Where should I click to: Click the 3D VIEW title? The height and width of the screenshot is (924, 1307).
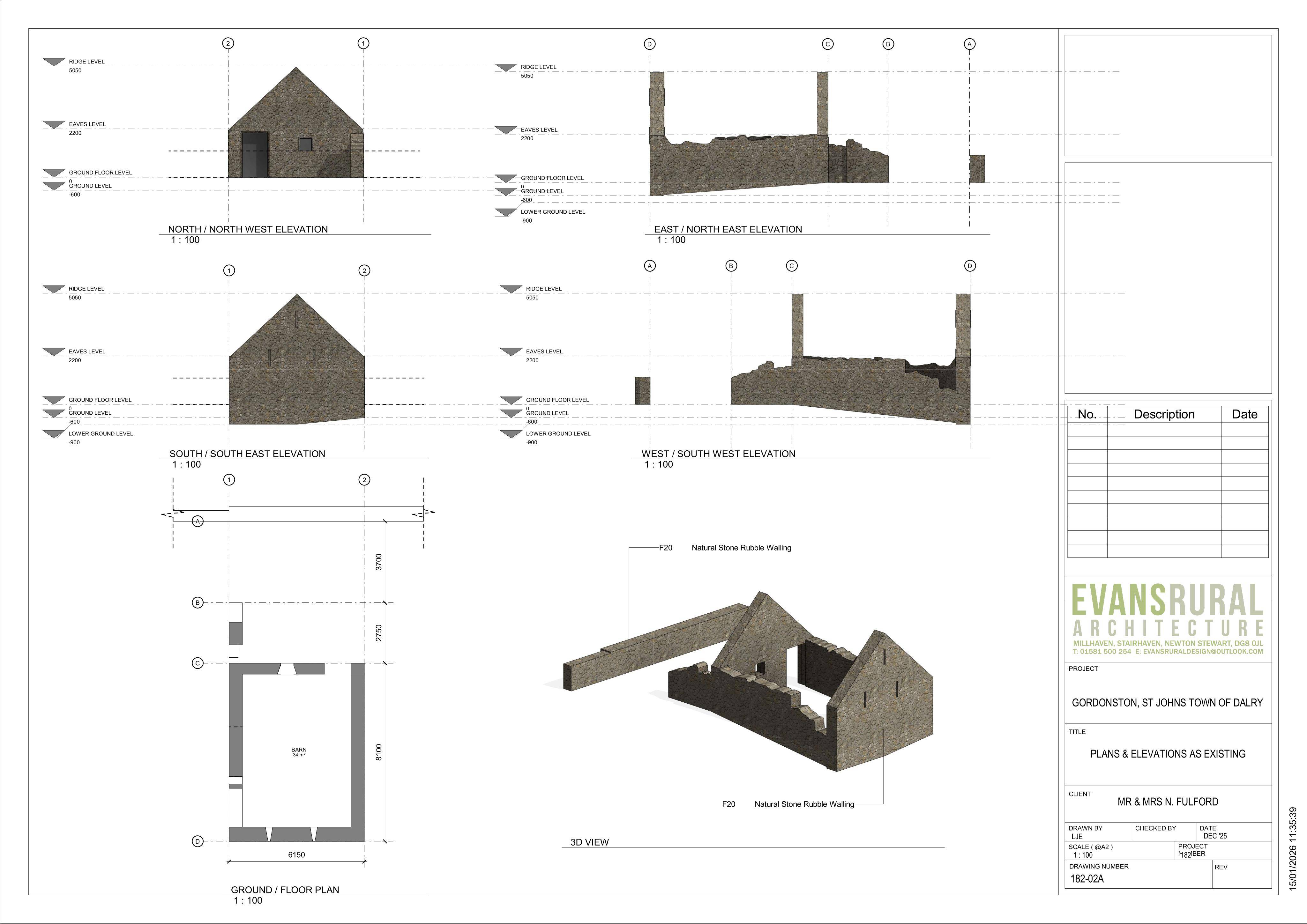590,841
